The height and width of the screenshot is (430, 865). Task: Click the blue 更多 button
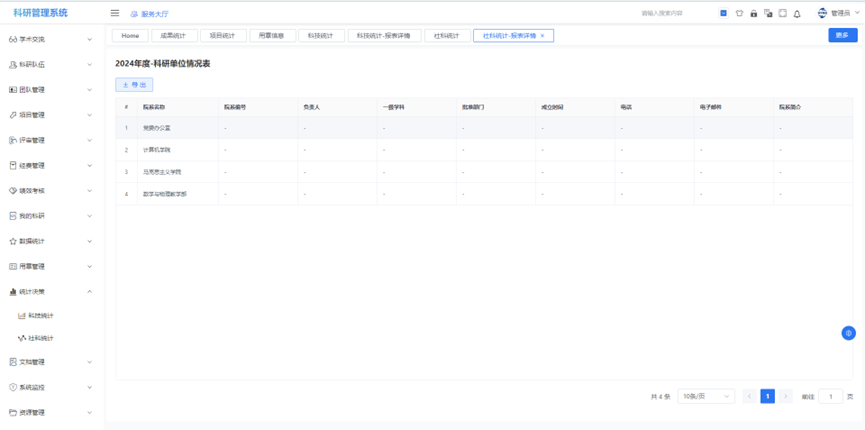pos(842,35)
